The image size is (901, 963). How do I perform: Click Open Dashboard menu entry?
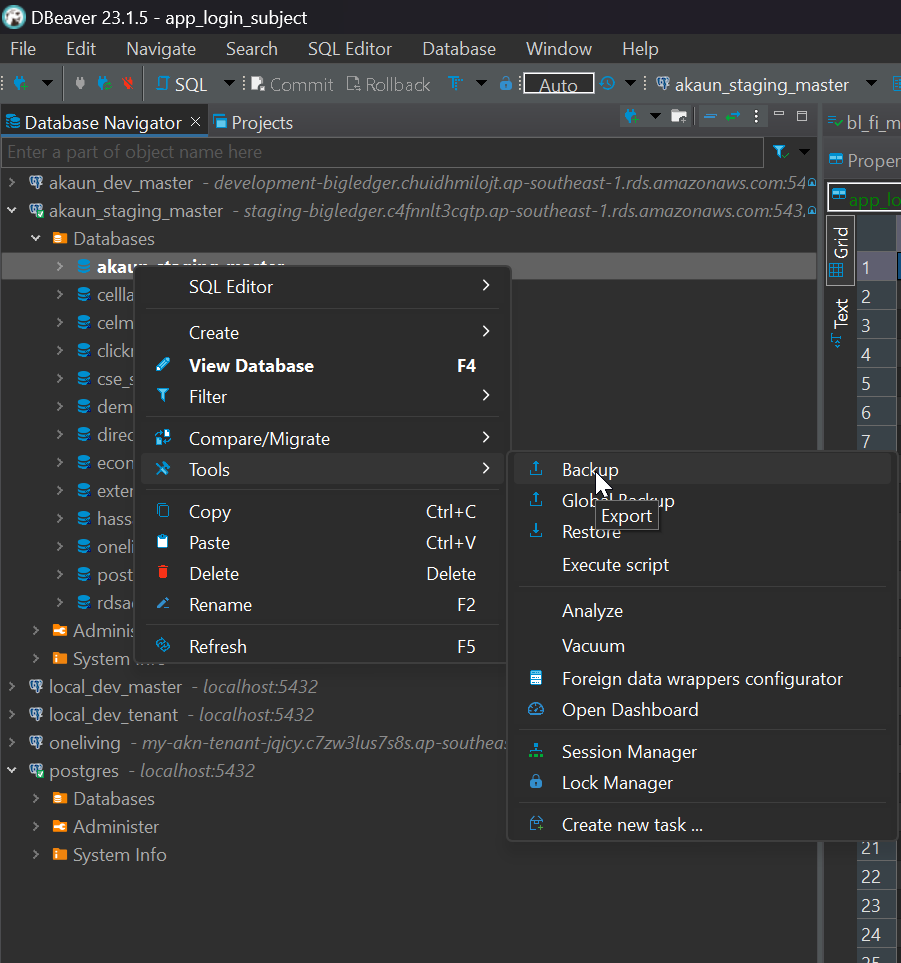coord(630,710)
